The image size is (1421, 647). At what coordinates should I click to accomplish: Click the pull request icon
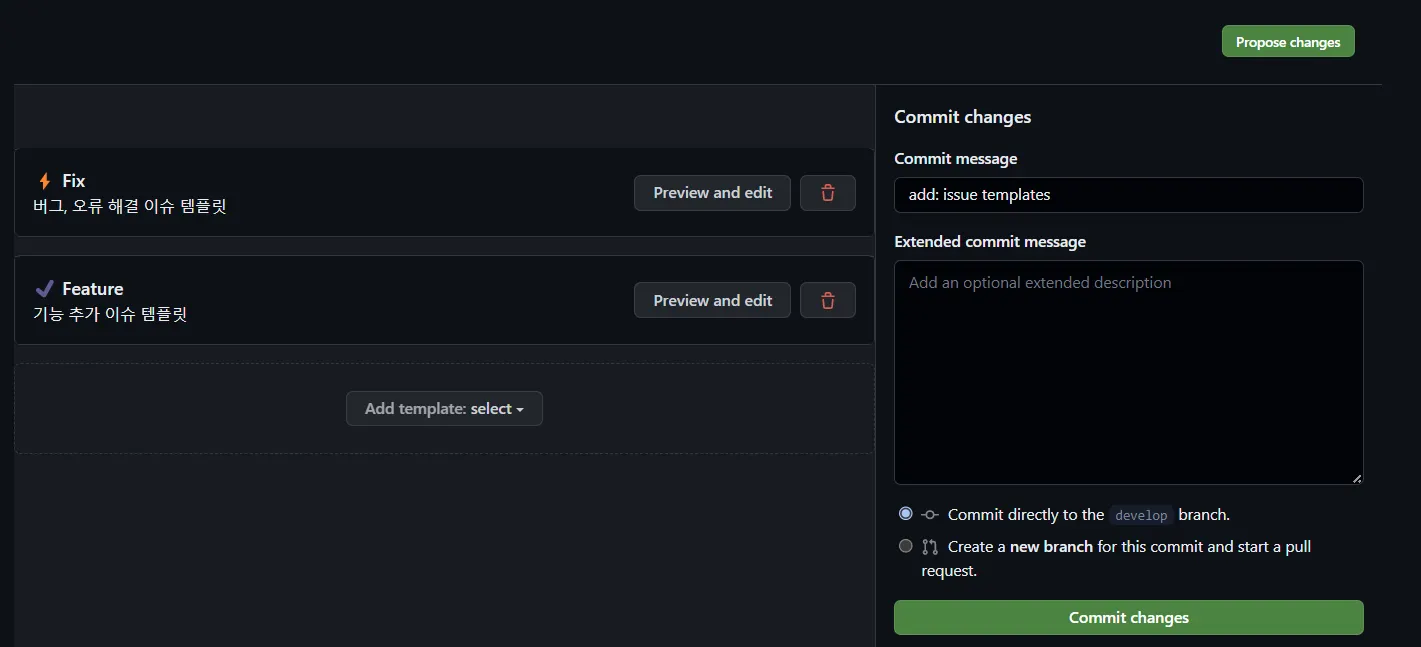[930, 547]
